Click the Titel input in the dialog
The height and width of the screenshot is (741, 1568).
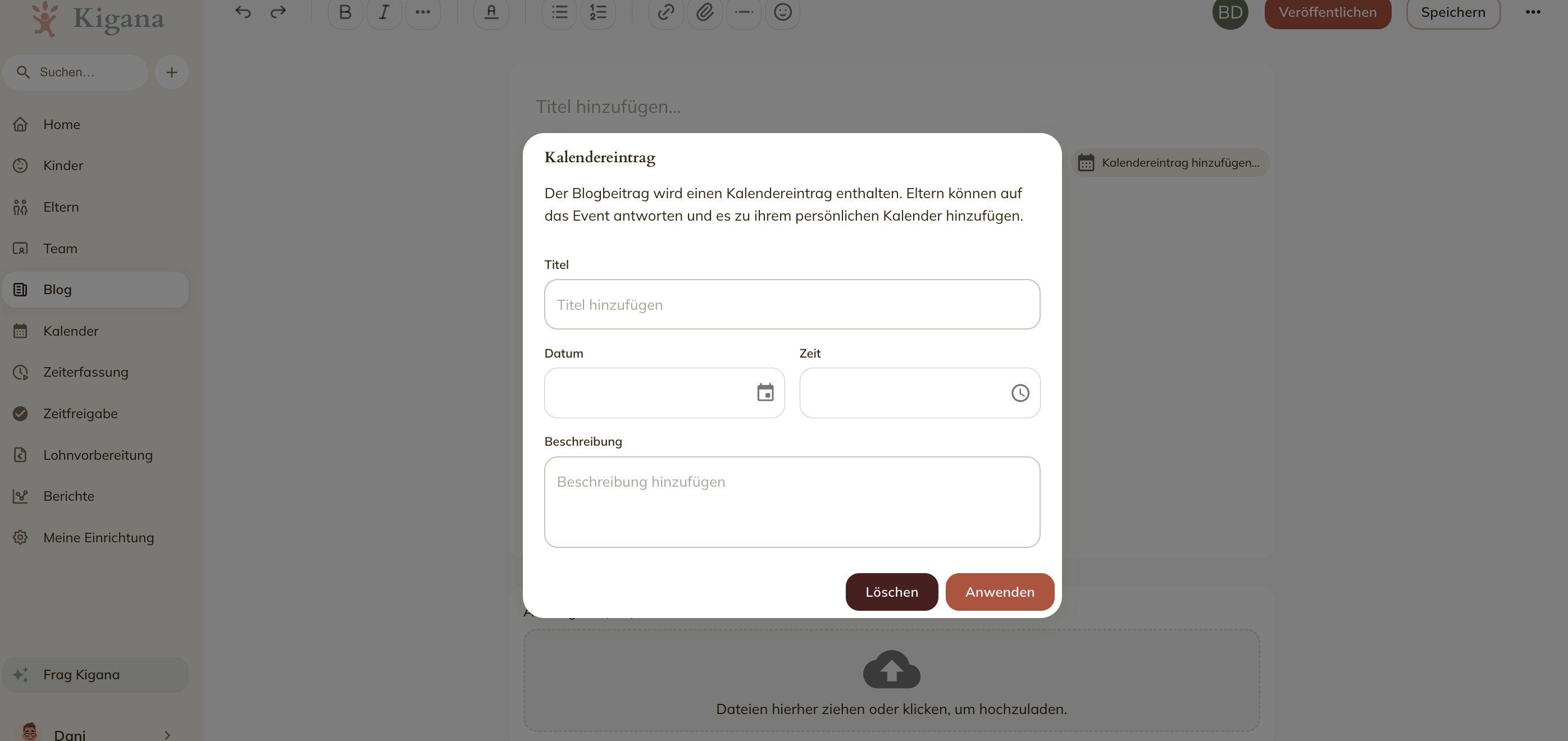tap(792, 304)
